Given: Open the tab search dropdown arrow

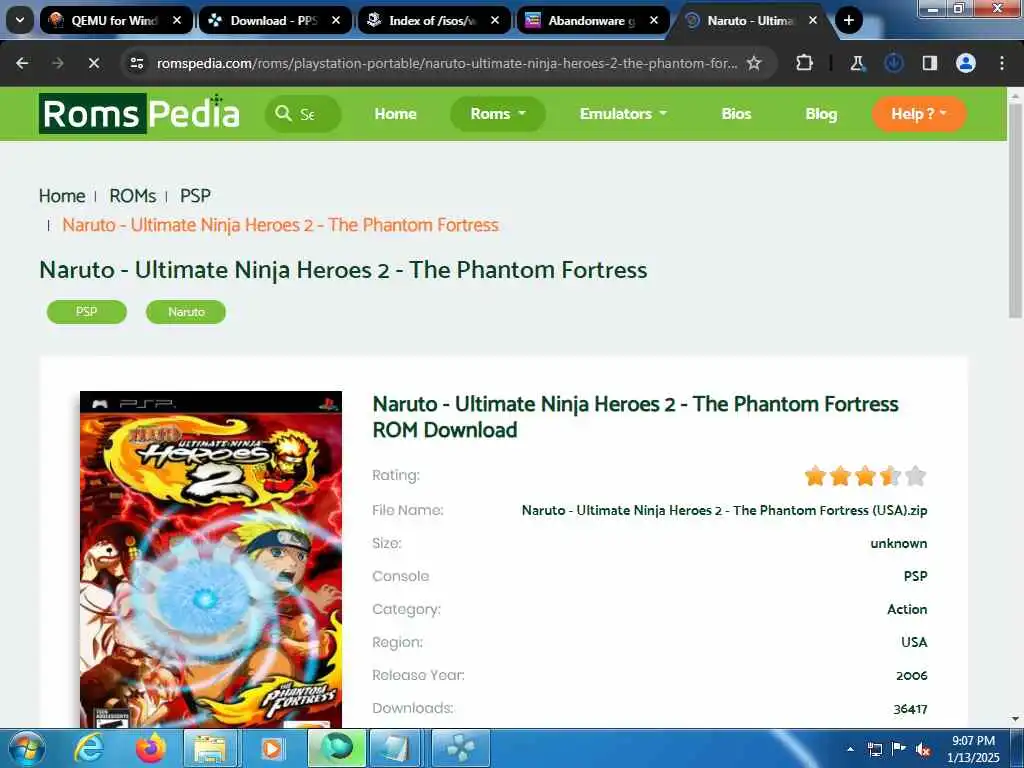Looking at the screenshot, I should pyautogui.click(x=20, y=20).
